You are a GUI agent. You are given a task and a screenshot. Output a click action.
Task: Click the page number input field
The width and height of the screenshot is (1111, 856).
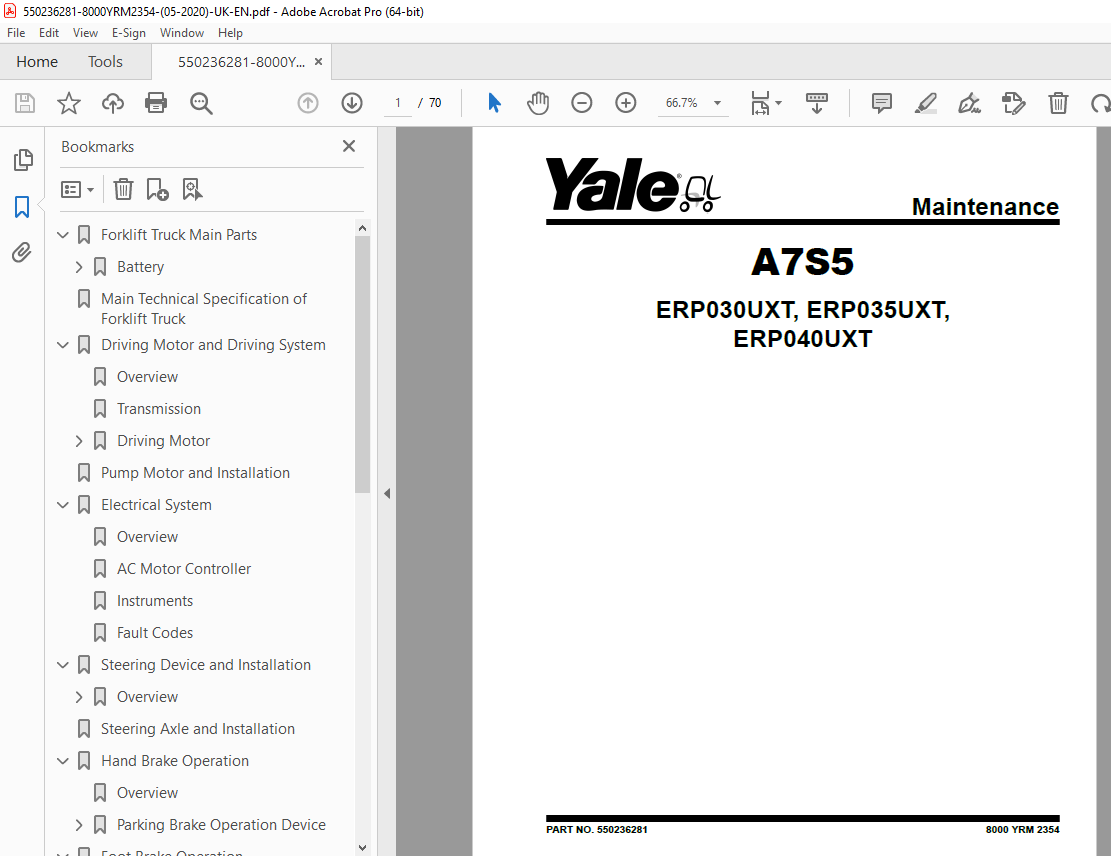397,103
